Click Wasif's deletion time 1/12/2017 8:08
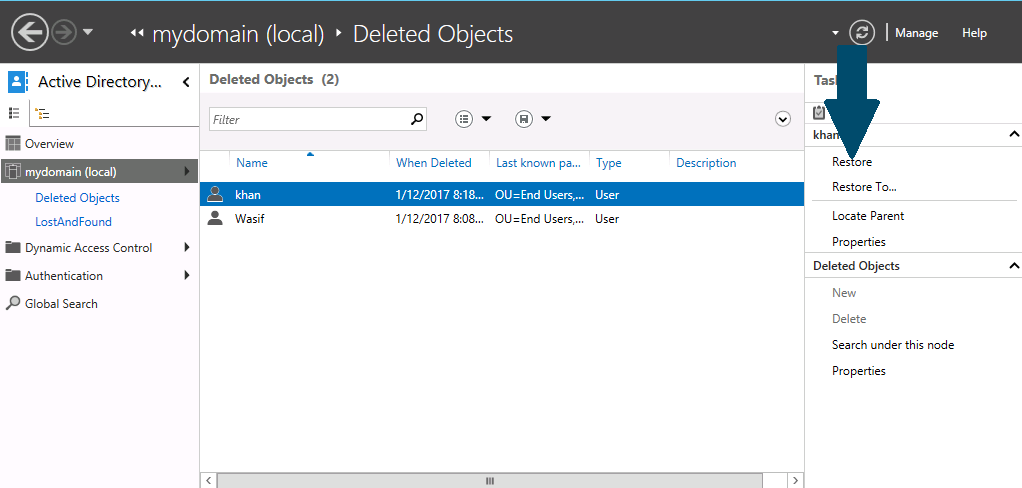 coord(439,219)
